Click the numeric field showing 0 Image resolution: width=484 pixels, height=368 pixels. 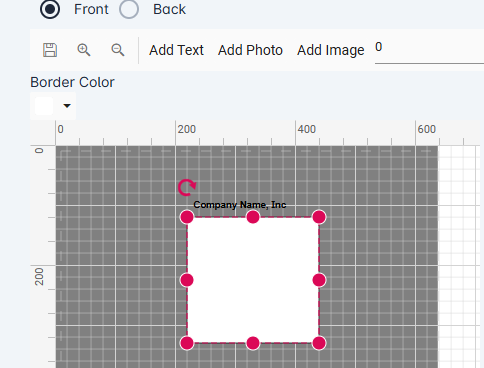click(x=429, y=50)
